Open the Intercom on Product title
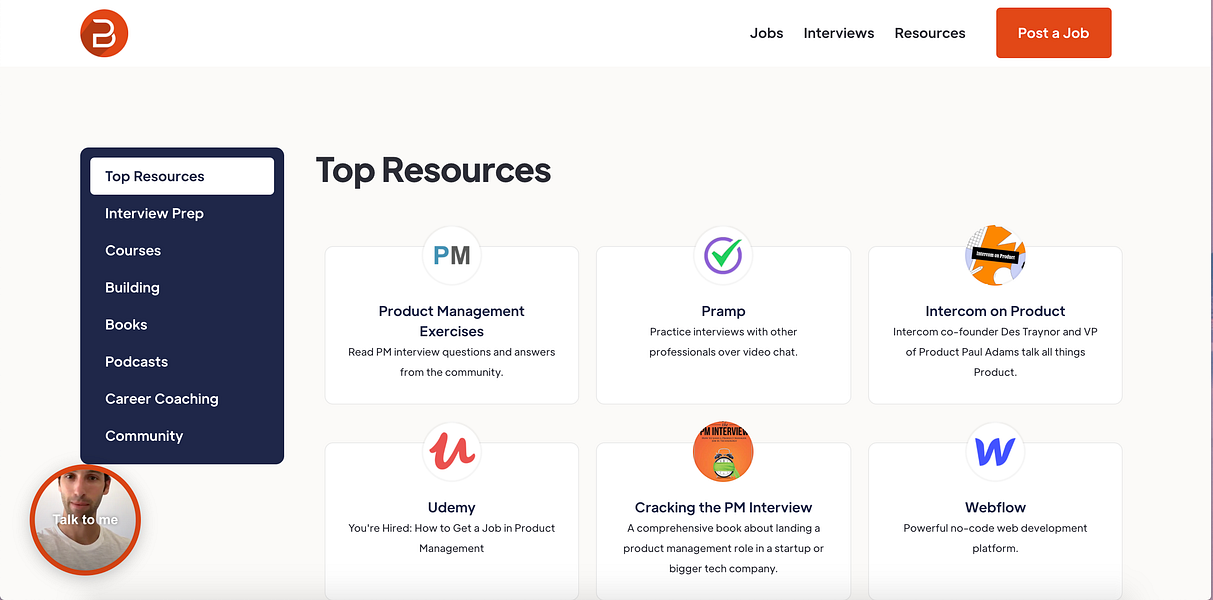Screen dimensions: 1213x600 click(995, 311)
